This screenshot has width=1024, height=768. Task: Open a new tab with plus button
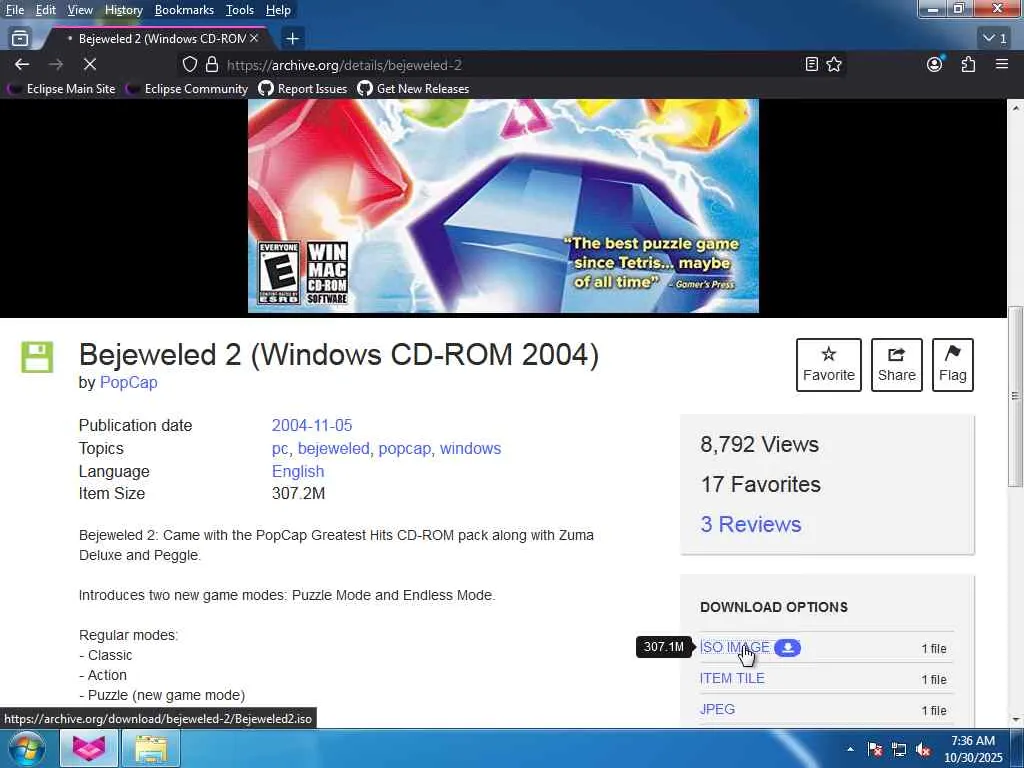pos(293,39)
